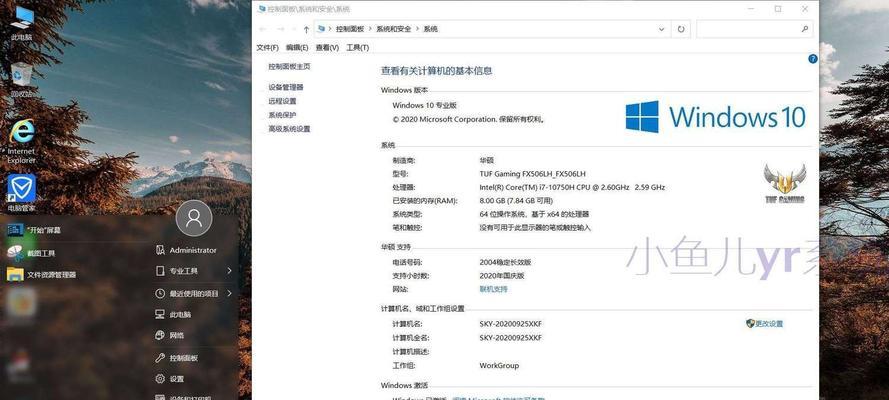Image resolution: width=889 pixels, height=400 pixels.
Task: Open the 文件(F) menu
Action: [x=268, y=48]
